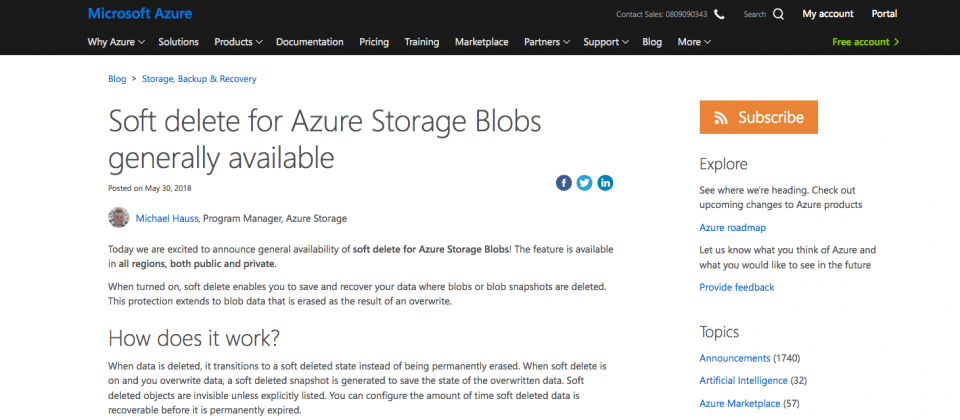Click the Free account link
Image resolution: width=960 pixels, height=420 pixels.
pos(866,42)
